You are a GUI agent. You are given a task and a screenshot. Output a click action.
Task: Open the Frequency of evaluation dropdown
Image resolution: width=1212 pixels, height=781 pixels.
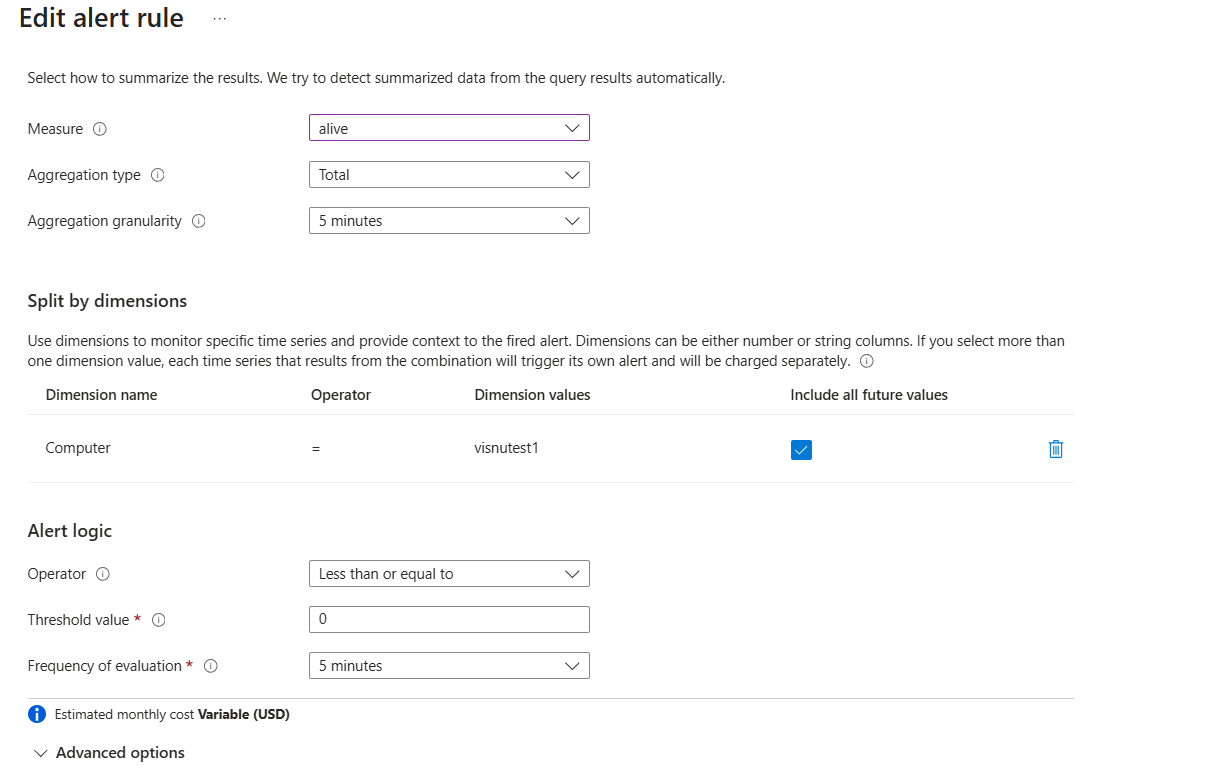point(449,665)
